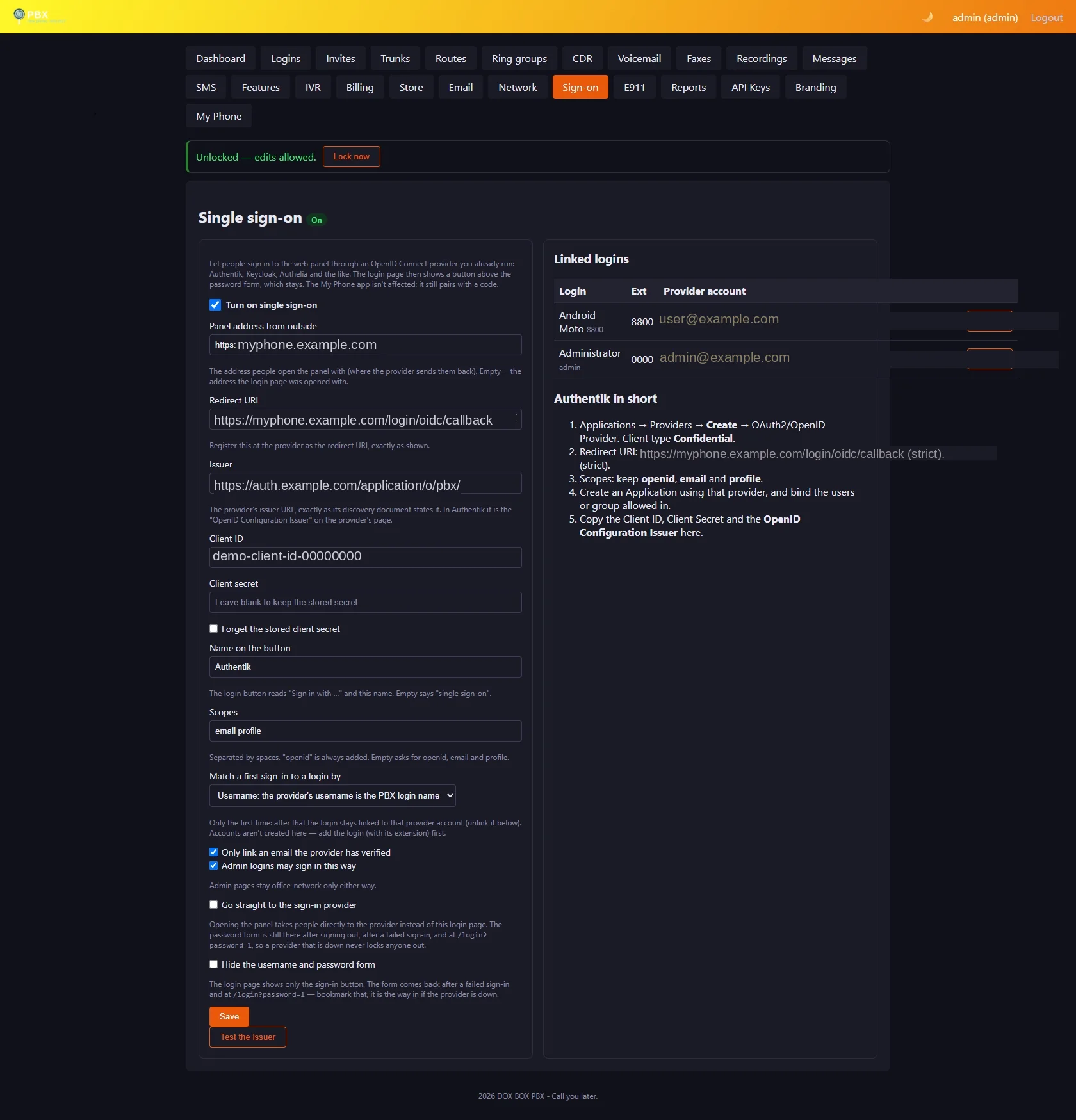1076x1120 pixels.
Task: Open the API Keys tab
Action: pos(751,87)
